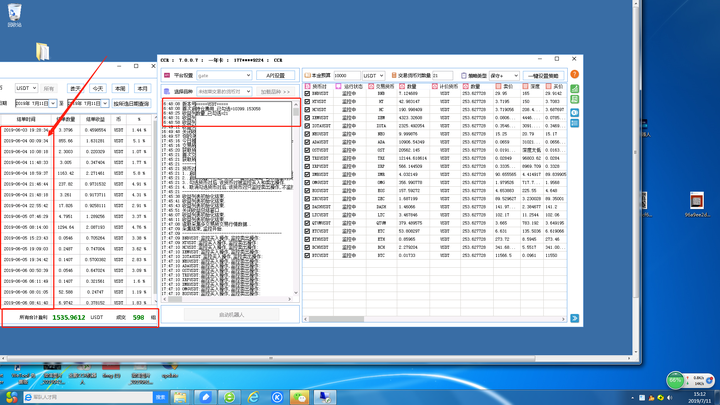Click the total profit value 1535.9612
This screenshot has height=405, width=720.
coord(68,317)
